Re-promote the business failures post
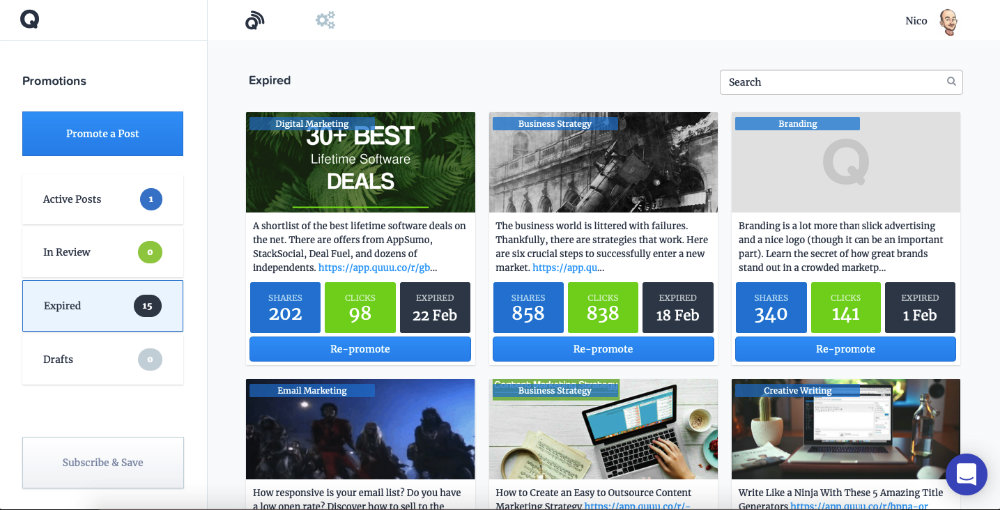Screen dimensions: 1000x510 coord(603,349)
